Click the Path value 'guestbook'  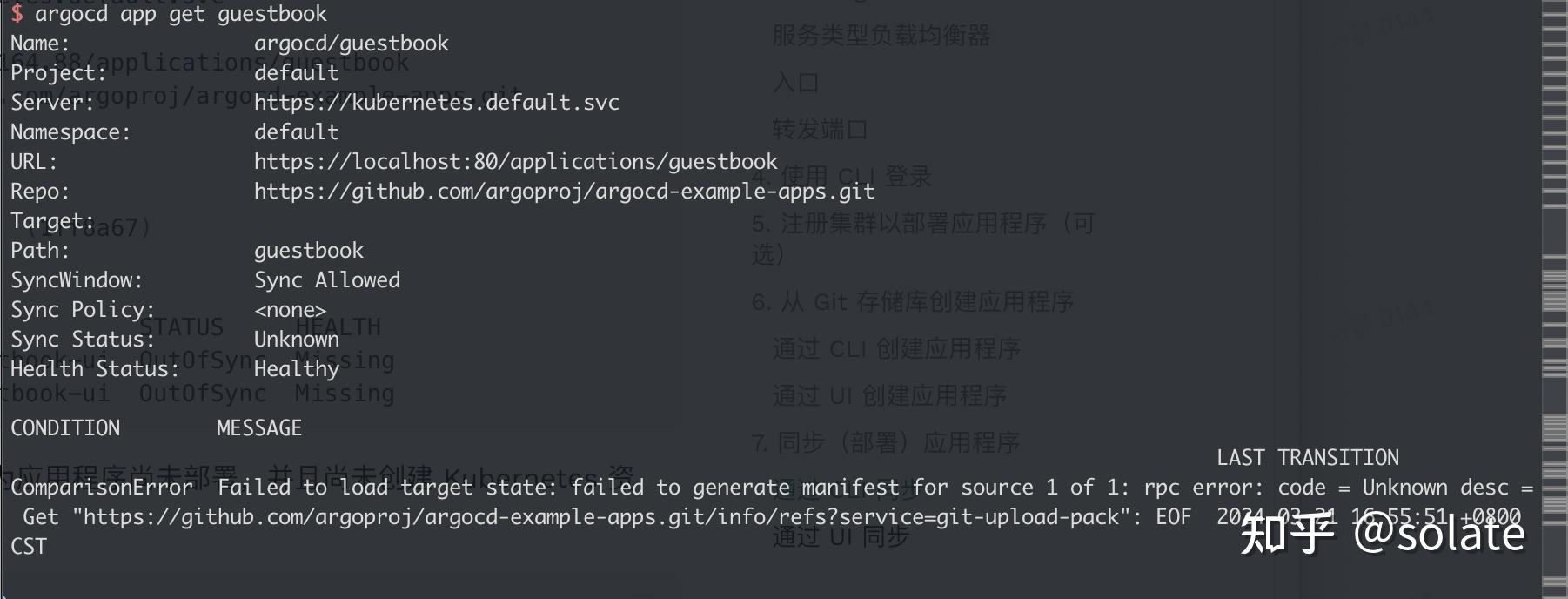tap(308, 251)
